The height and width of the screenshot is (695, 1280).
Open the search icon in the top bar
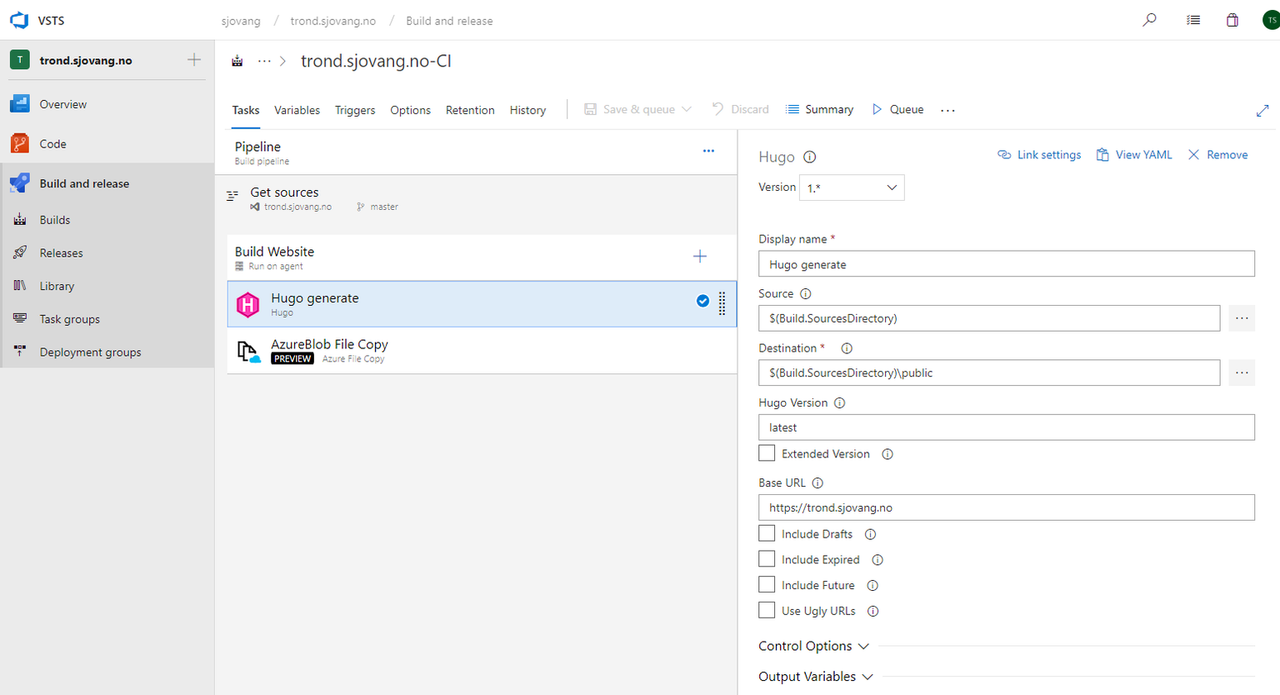pyautogui.click(x=1149, y=19)
